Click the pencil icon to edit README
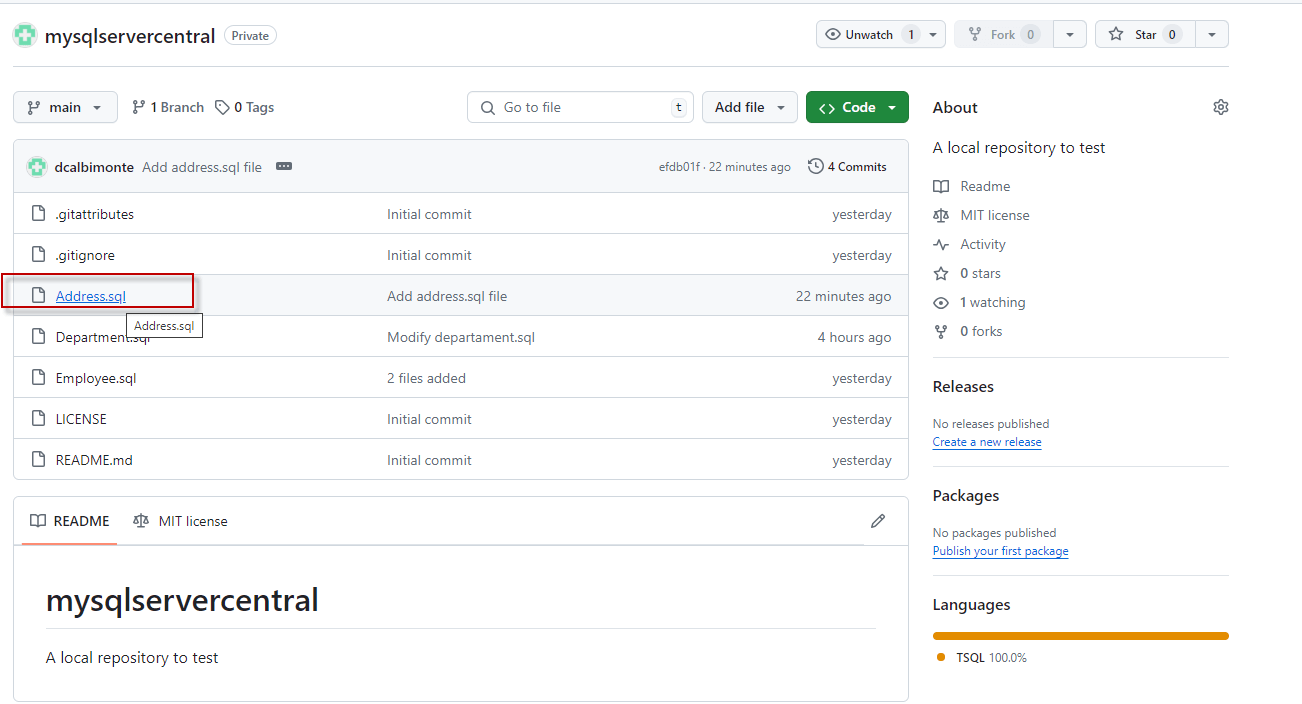 (x=878, y=521)
